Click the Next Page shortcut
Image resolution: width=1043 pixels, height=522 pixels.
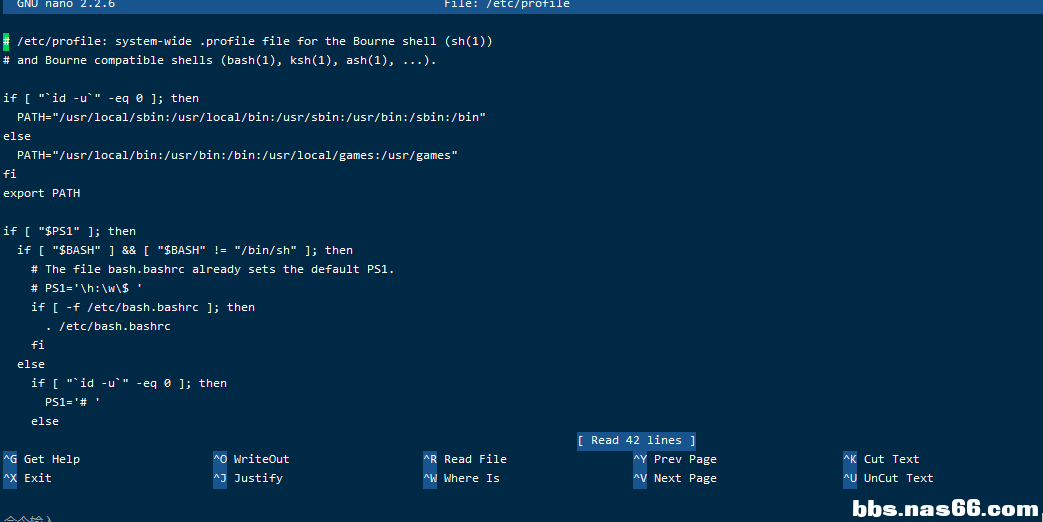coord(685,478)
